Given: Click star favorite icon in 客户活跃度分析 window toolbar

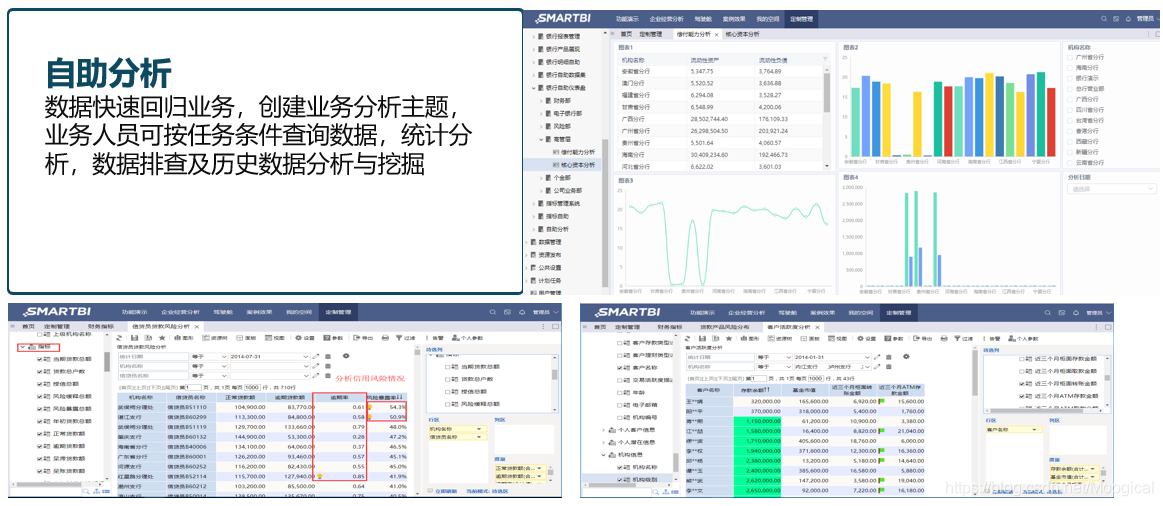Looking at the screenshot, I should [x=728, y=338].
